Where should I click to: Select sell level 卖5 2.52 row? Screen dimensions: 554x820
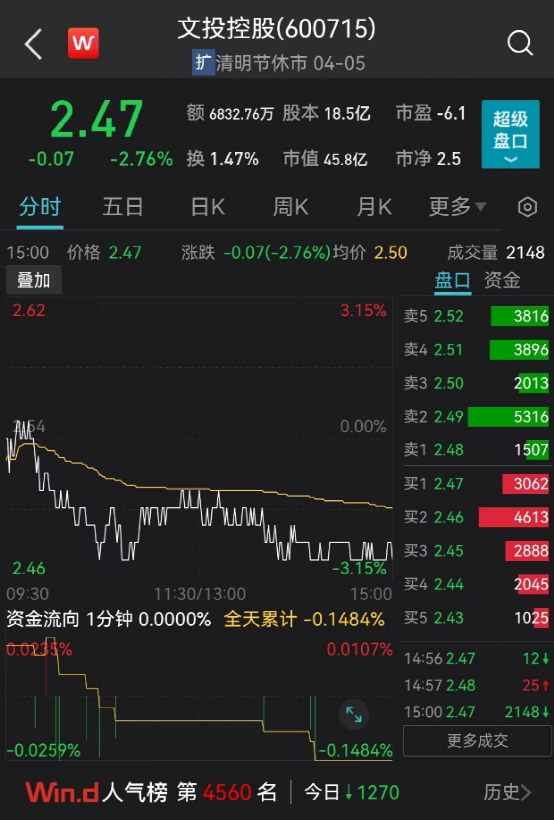[476, 316]
